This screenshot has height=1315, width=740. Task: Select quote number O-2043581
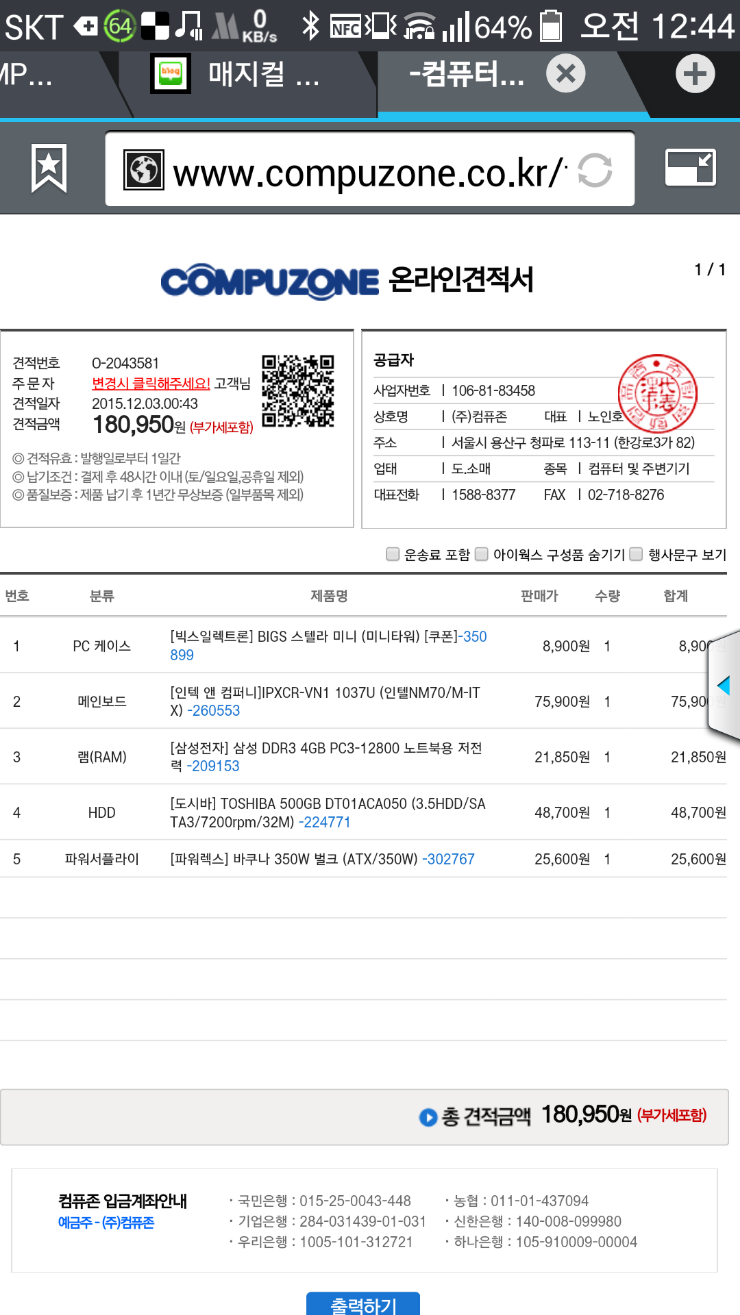coord(125,363)
